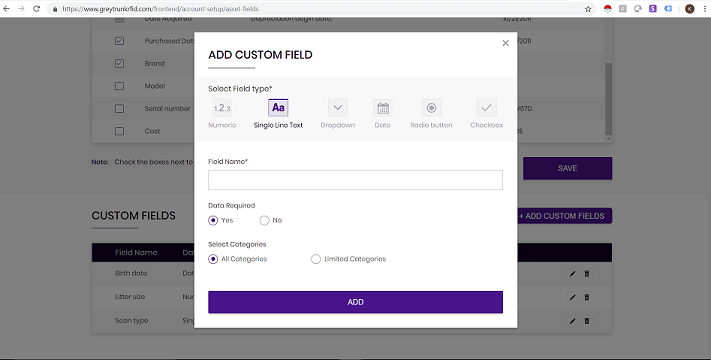Click the blue tag extension icon

668,9
